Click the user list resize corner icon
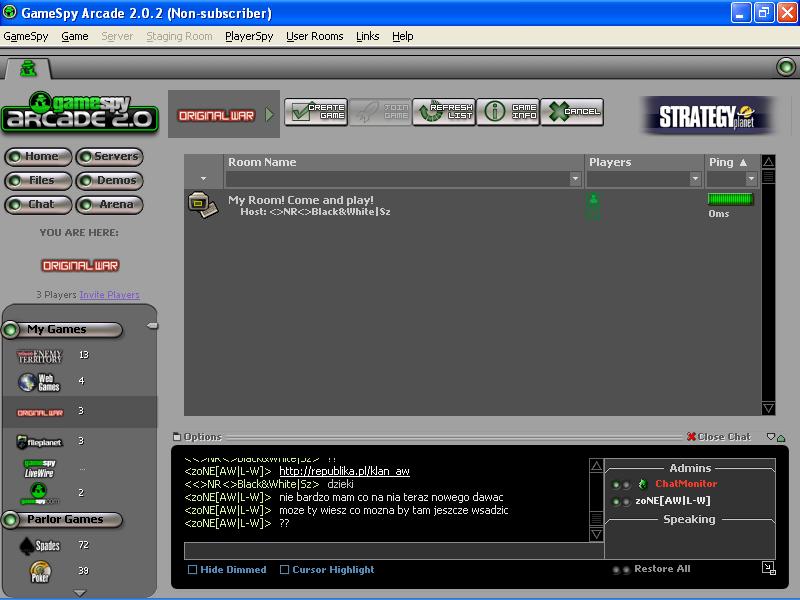Image resolution: width=800 pixels, height=600 pixels. pos(768,568)
